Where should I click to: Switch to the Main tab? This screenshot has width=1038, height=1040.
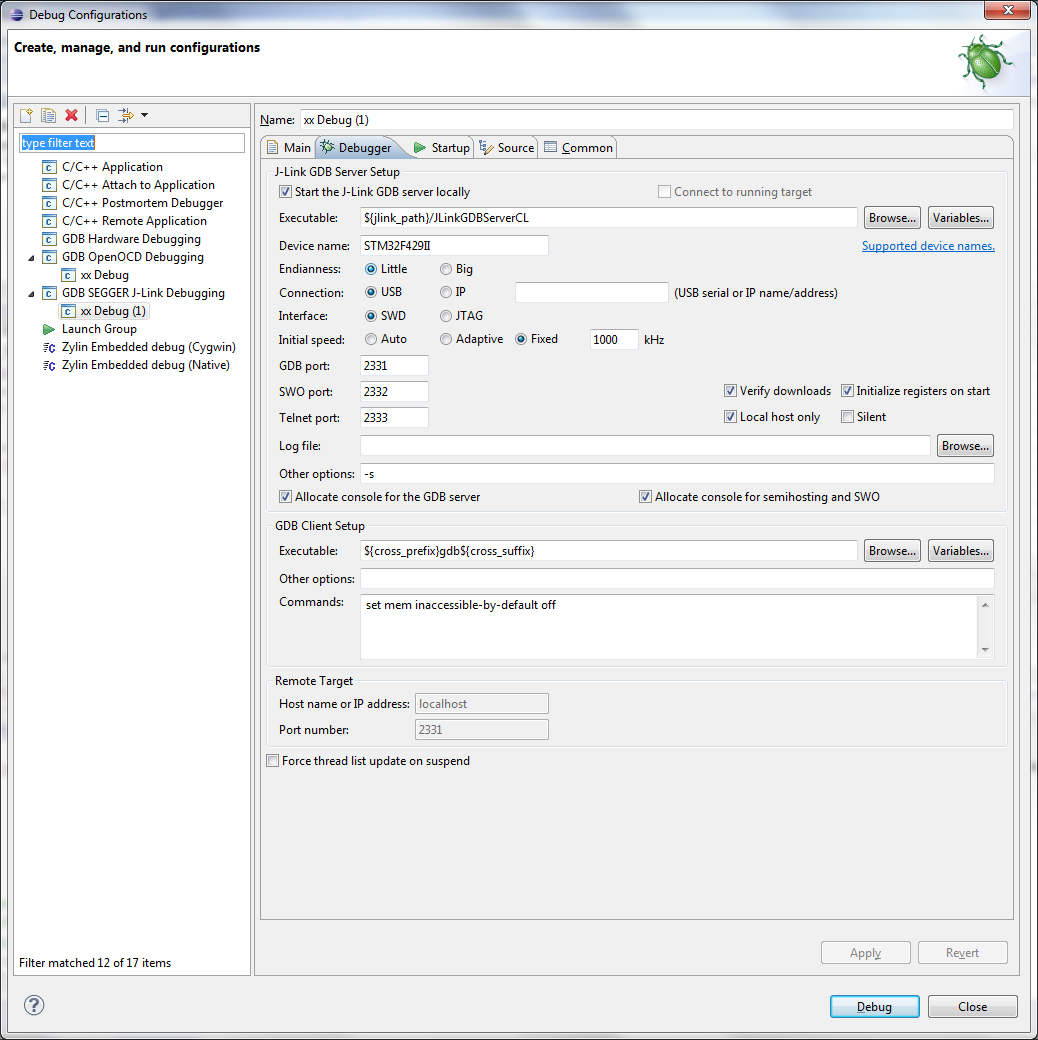[289, 148]
